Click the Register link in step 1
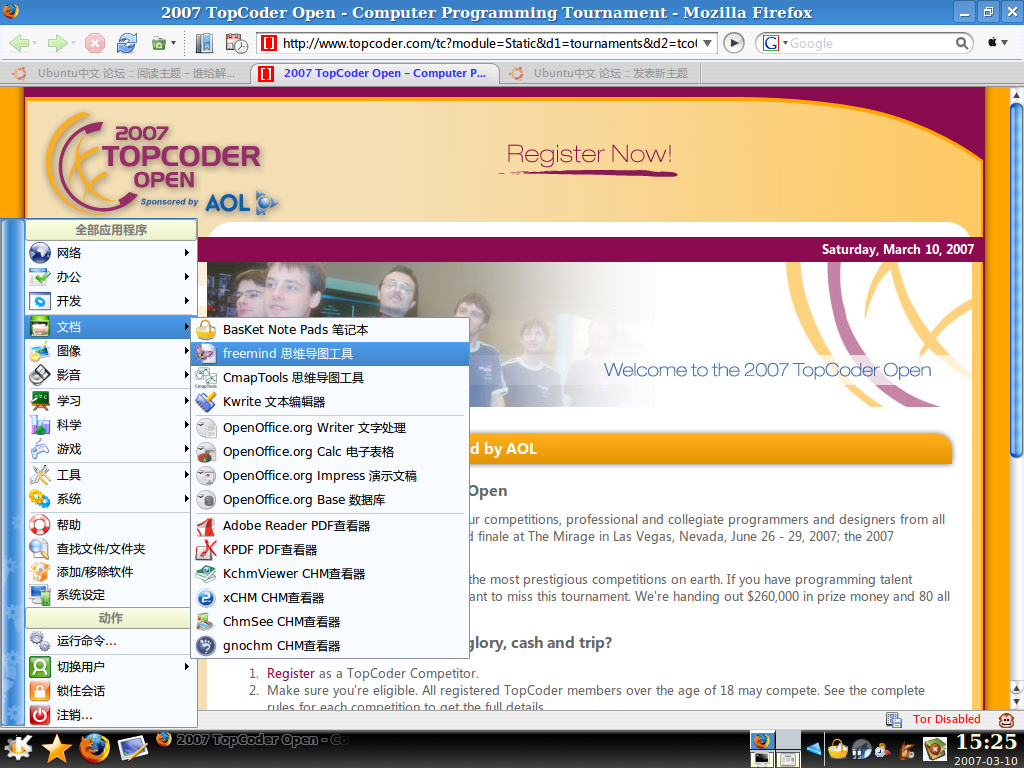This screenshot has height=768, width=1024. point(291,673)
